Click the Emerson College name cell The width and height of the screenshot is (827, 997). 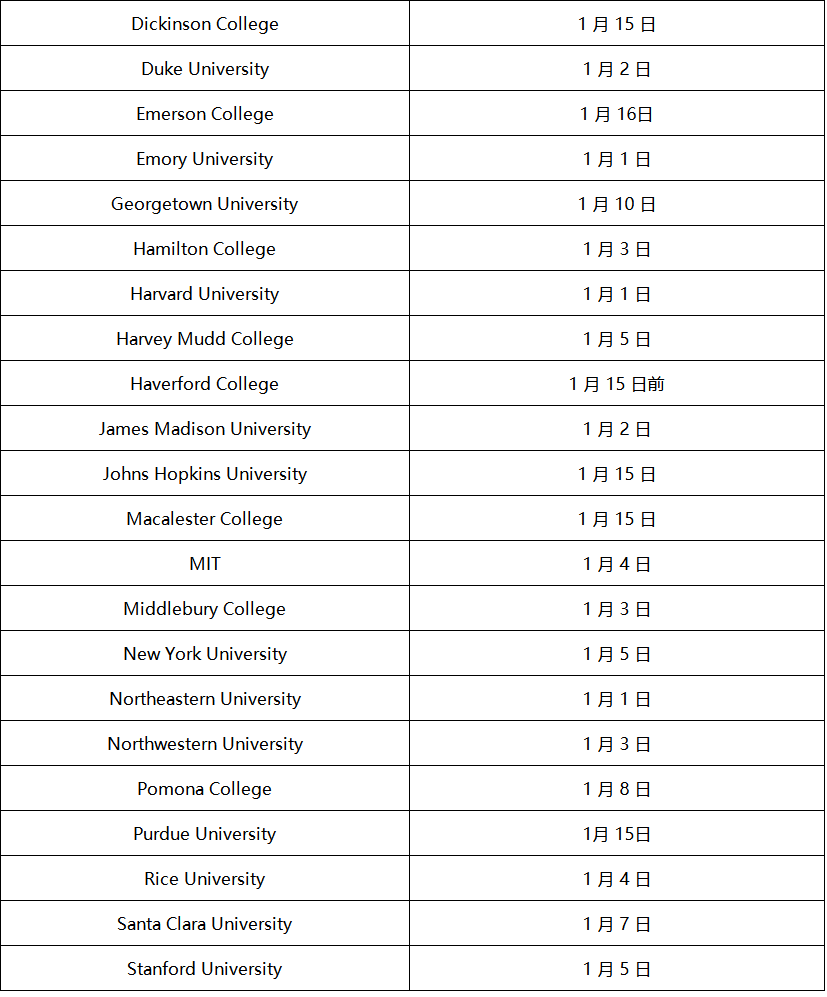205,114
